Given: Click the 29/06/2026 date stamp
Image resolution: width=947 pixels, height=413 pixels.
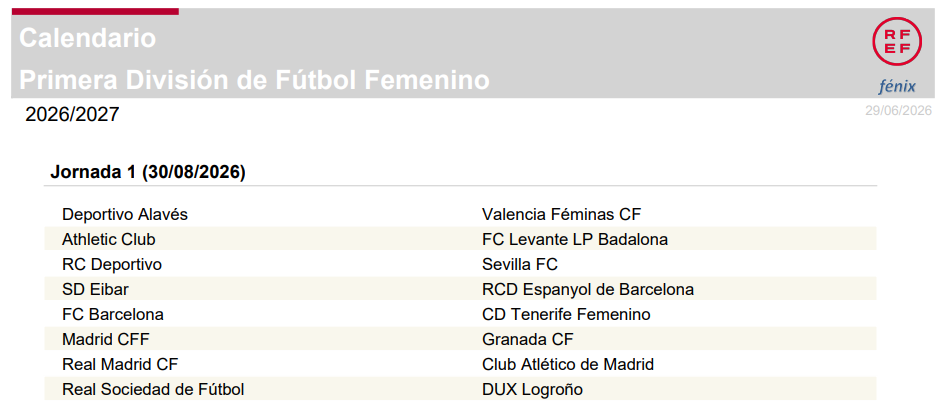Looking at the screenshot, I should pyautogui.click(x=898, y=111).
